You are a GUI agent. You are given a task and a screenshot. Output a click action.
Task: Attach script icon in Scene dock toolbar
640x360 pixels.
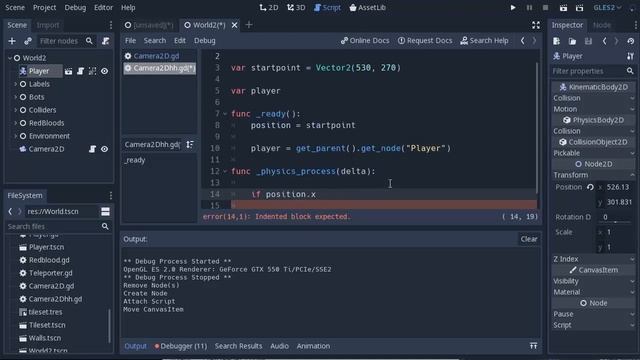click(x=106, y=41)
